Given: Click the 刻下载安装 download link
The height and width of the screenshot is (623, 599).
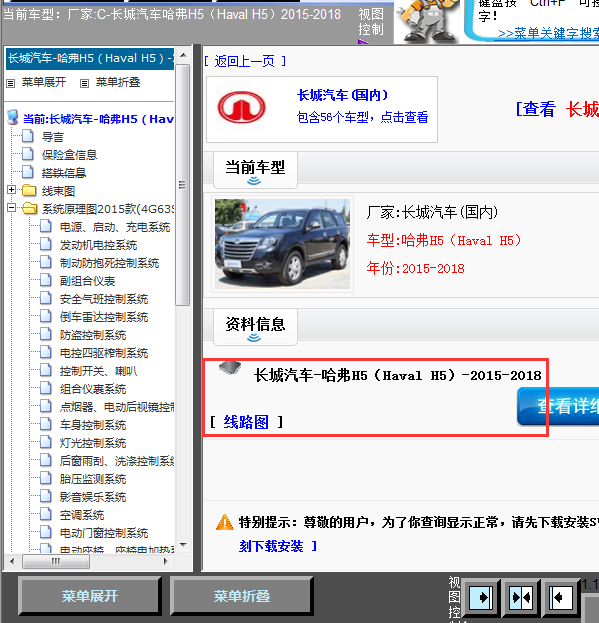Looking at the screenshot, I should 271,546.
